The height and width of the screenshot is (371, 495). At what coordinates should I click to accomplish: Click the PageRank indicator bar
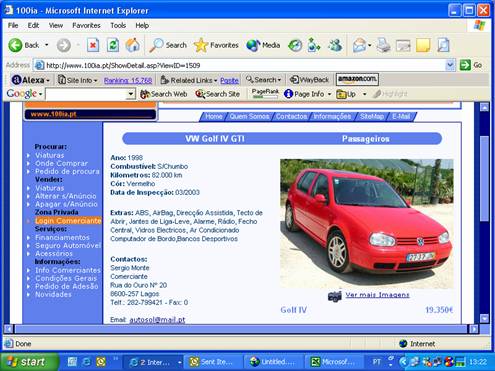coord(265,94)
